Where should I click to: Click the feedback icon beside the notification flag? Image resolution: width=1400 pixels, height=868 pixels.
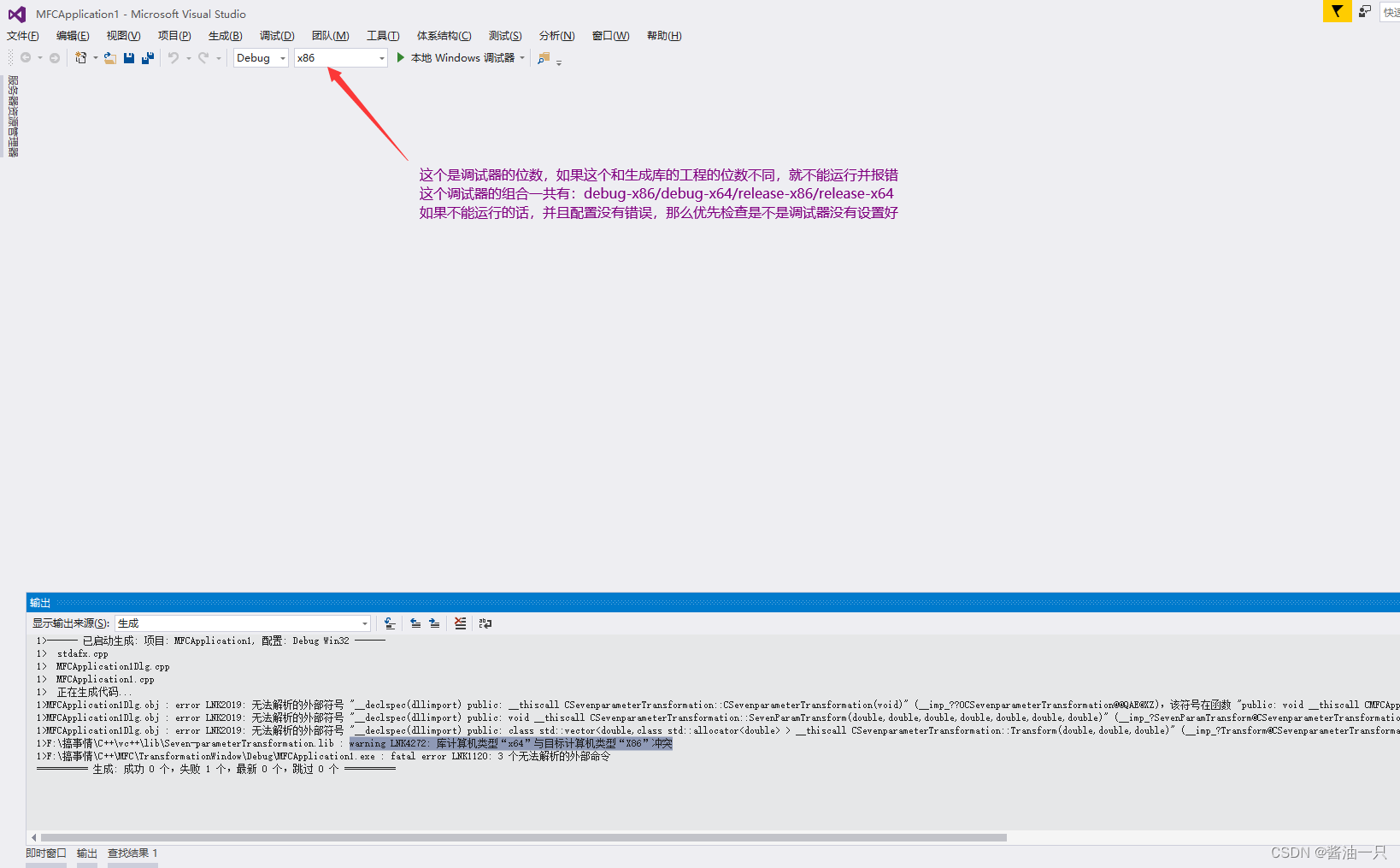tap(1365, 11)
